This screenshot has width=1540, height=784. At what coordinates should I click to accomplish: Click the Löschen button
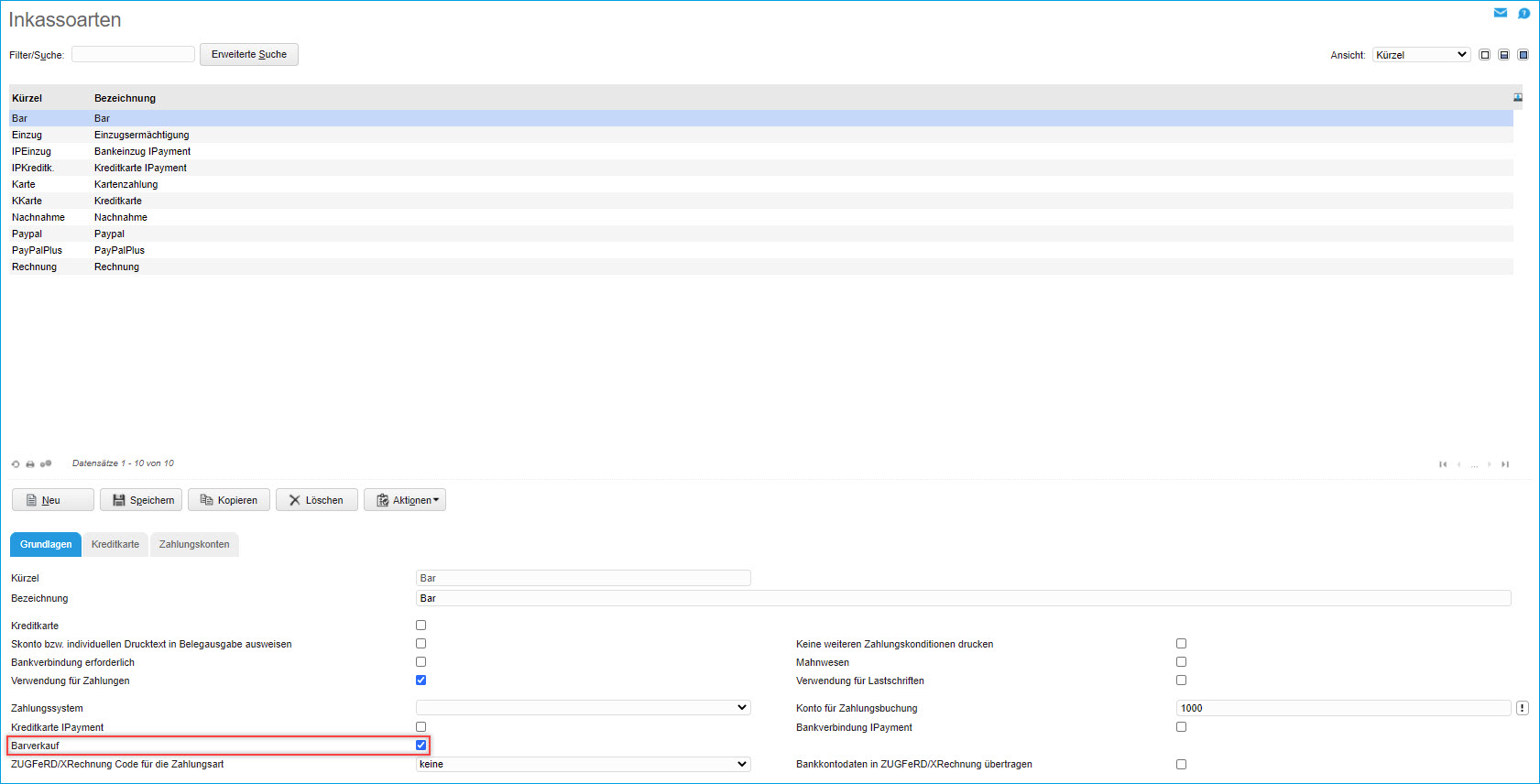(317, 500)
